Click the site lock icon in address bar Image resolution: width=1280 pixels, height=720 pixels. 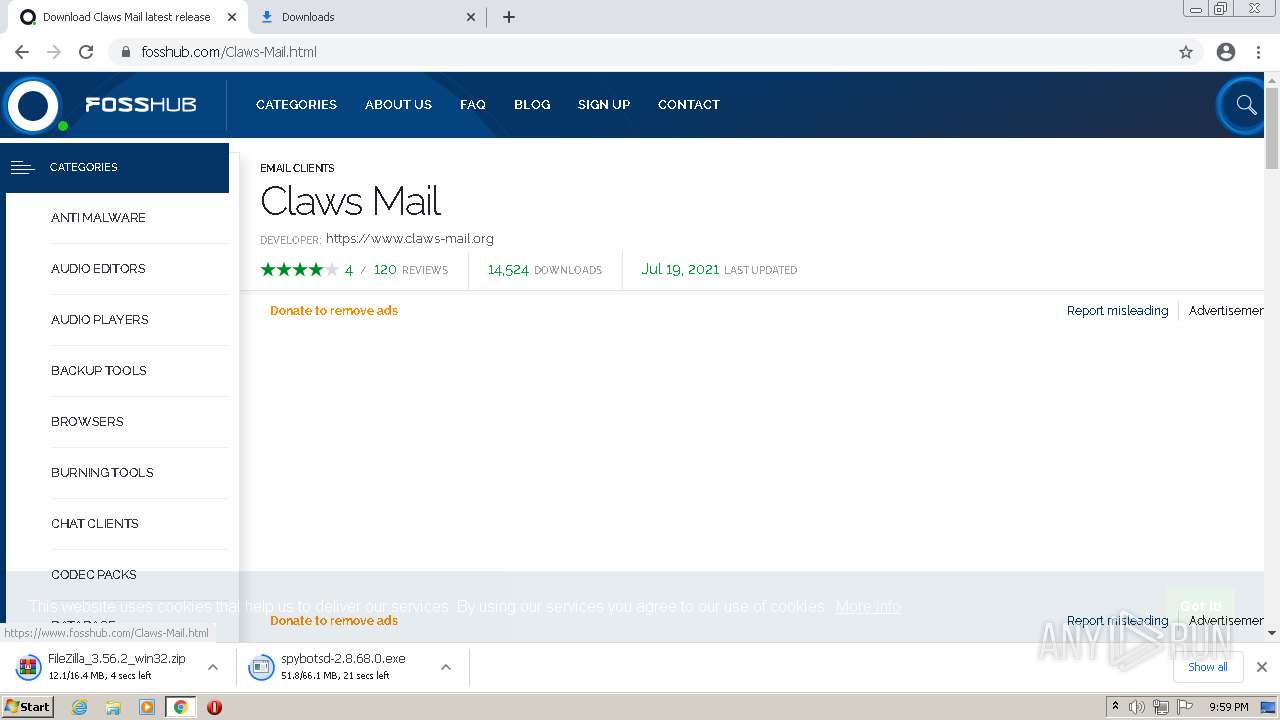point(125,52)
